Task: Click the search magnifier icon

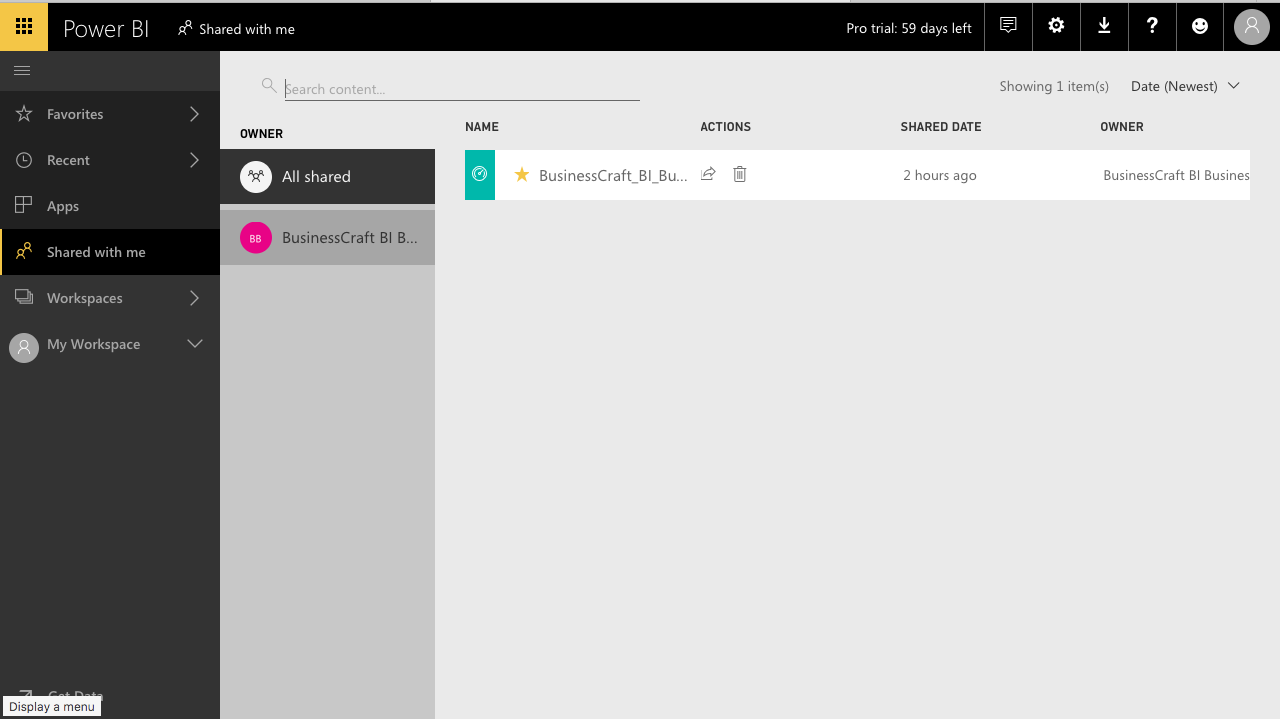Action: coord(269,86)
